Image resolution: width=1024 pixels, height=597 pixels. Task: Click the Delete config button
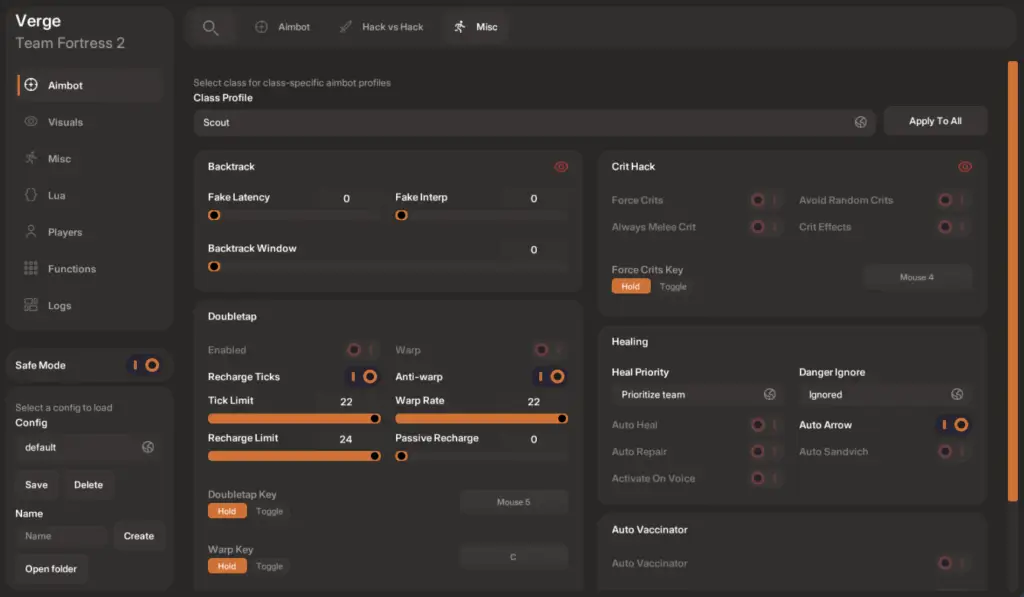pos(88,485)
